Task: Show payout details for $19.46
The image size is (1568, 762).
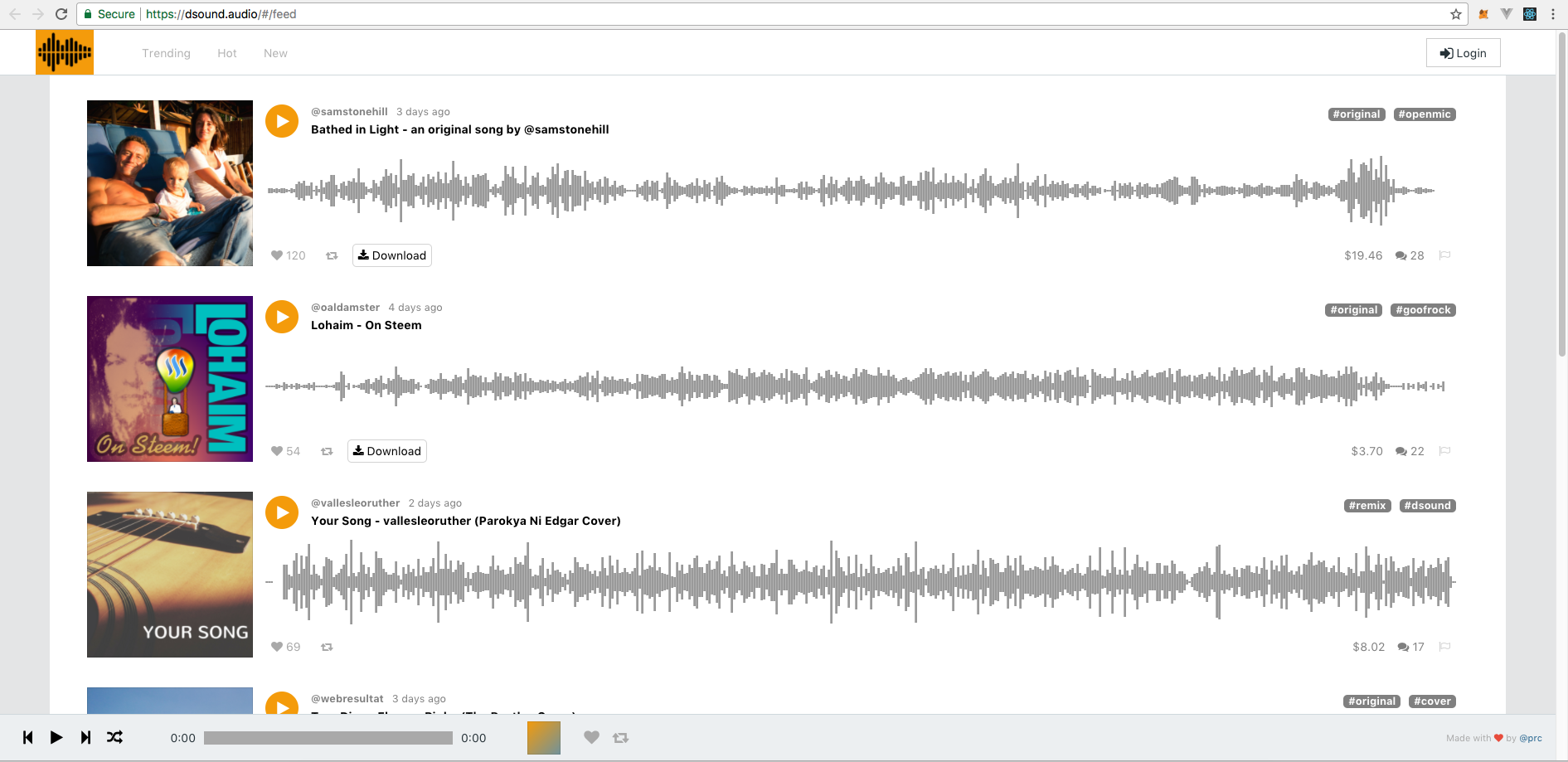Action: click(1363, 255)
